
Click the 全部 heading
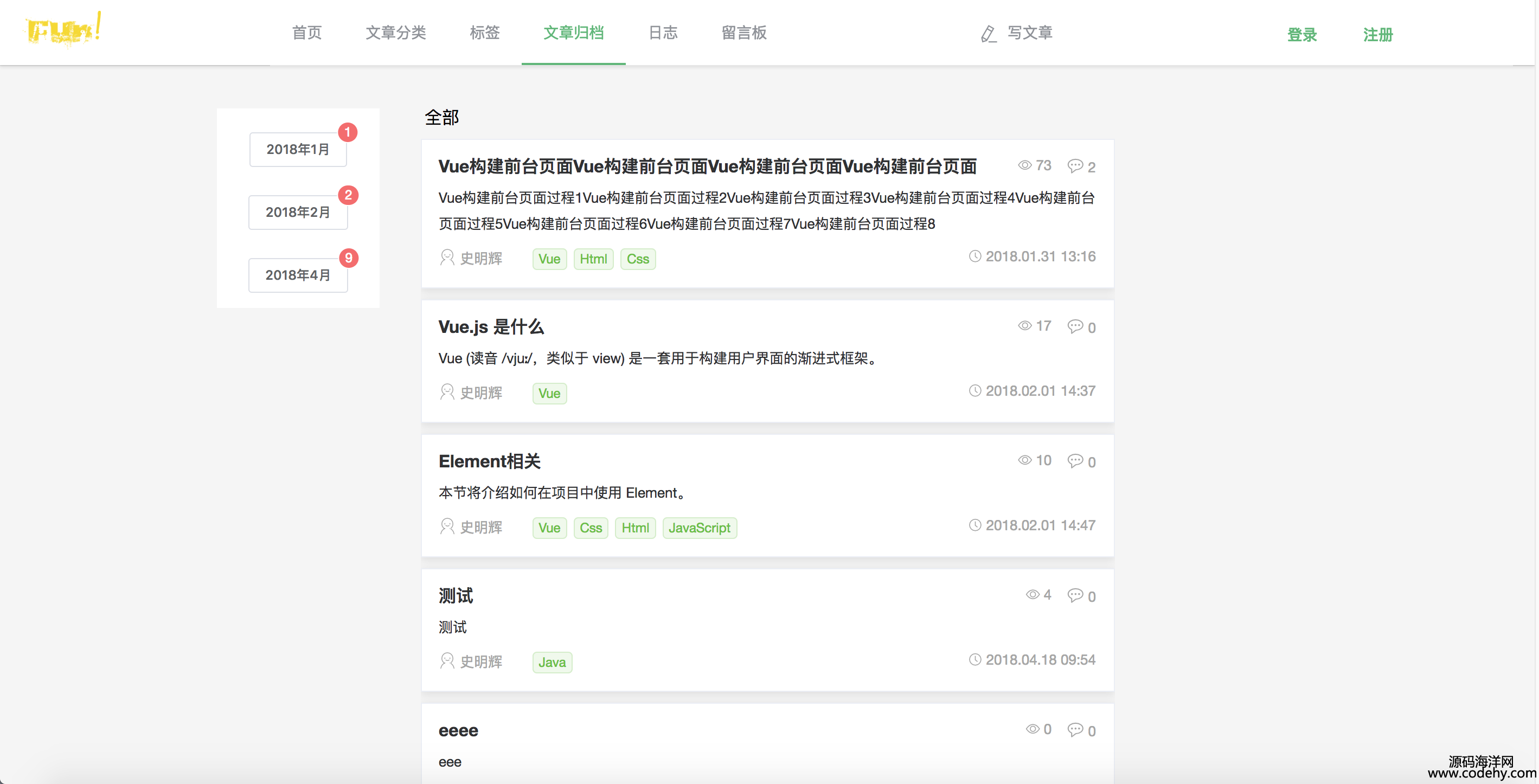pos(441,117)
